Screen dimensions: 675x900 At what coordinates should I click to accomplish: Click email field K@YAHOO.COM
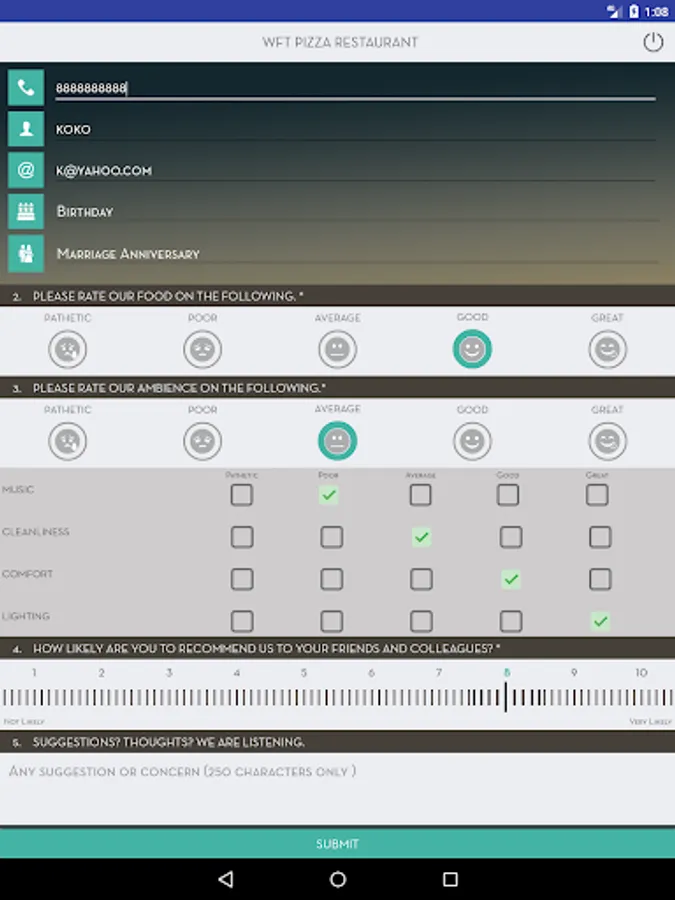tap(355, 170)
